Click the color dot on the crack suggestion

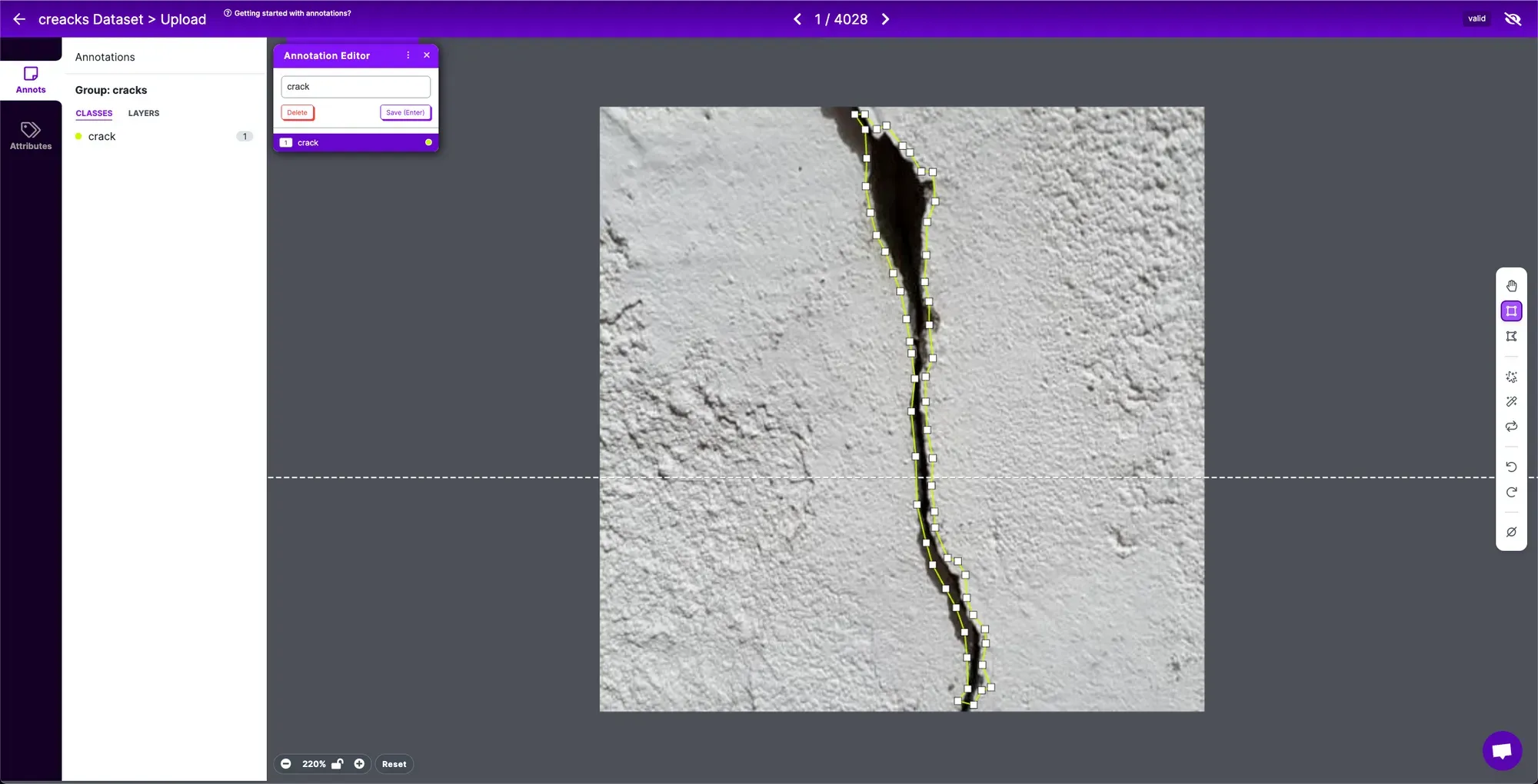428,142
